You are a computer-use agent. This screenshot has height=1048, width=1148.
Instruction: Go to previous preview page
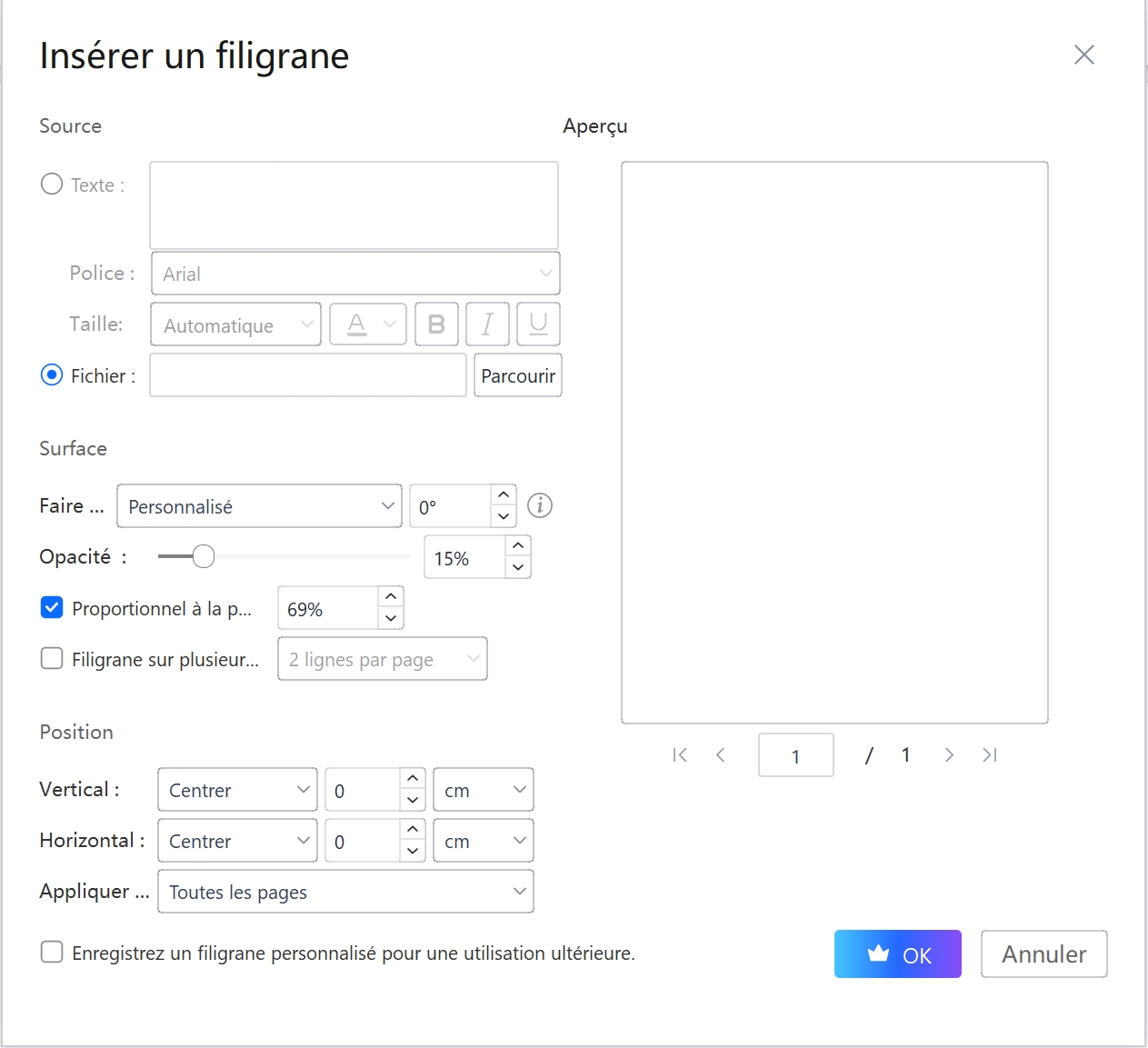tap(721, 754)
